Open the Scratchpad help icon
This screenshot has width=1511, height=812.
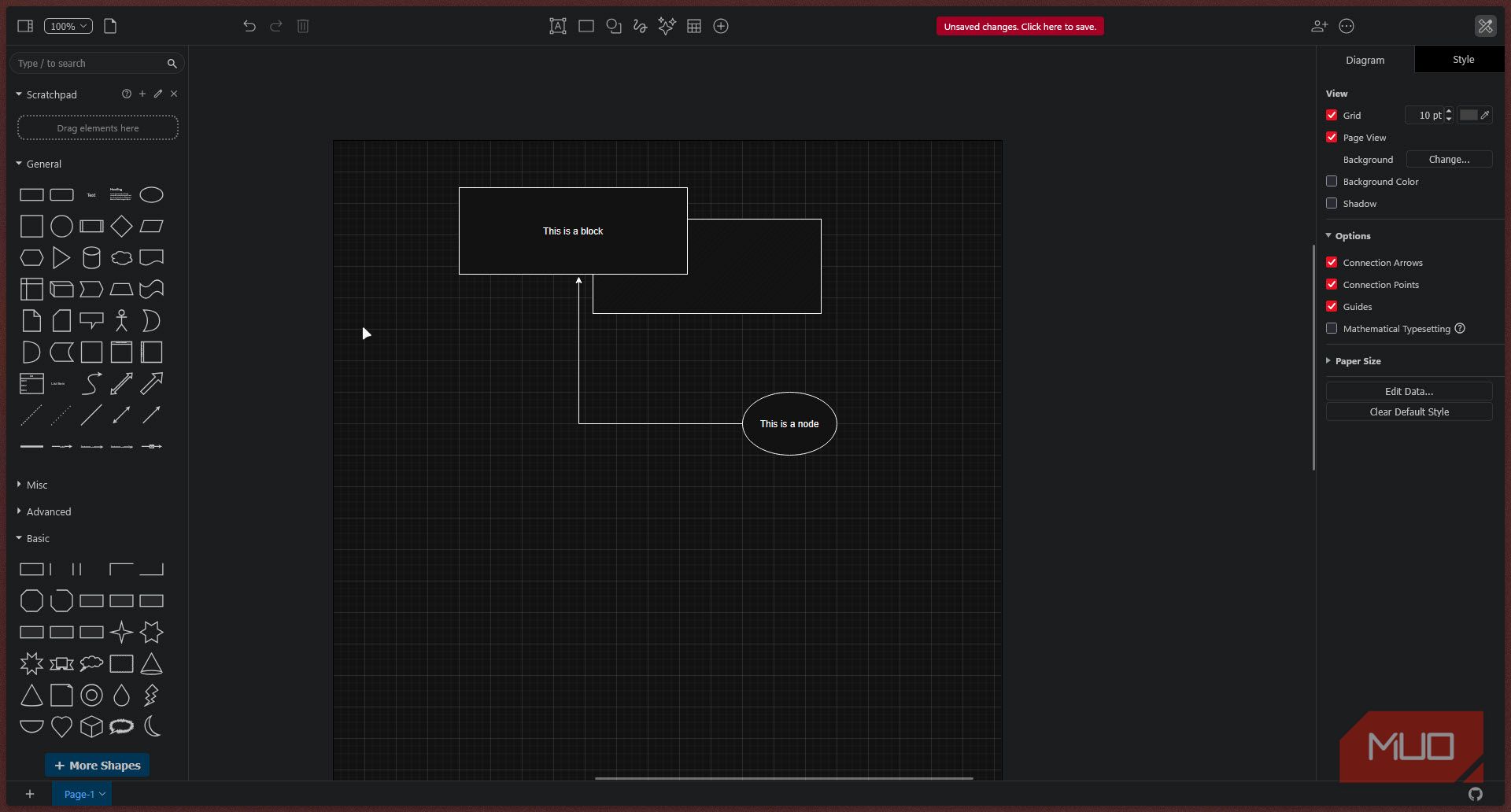tap(127, 94)
